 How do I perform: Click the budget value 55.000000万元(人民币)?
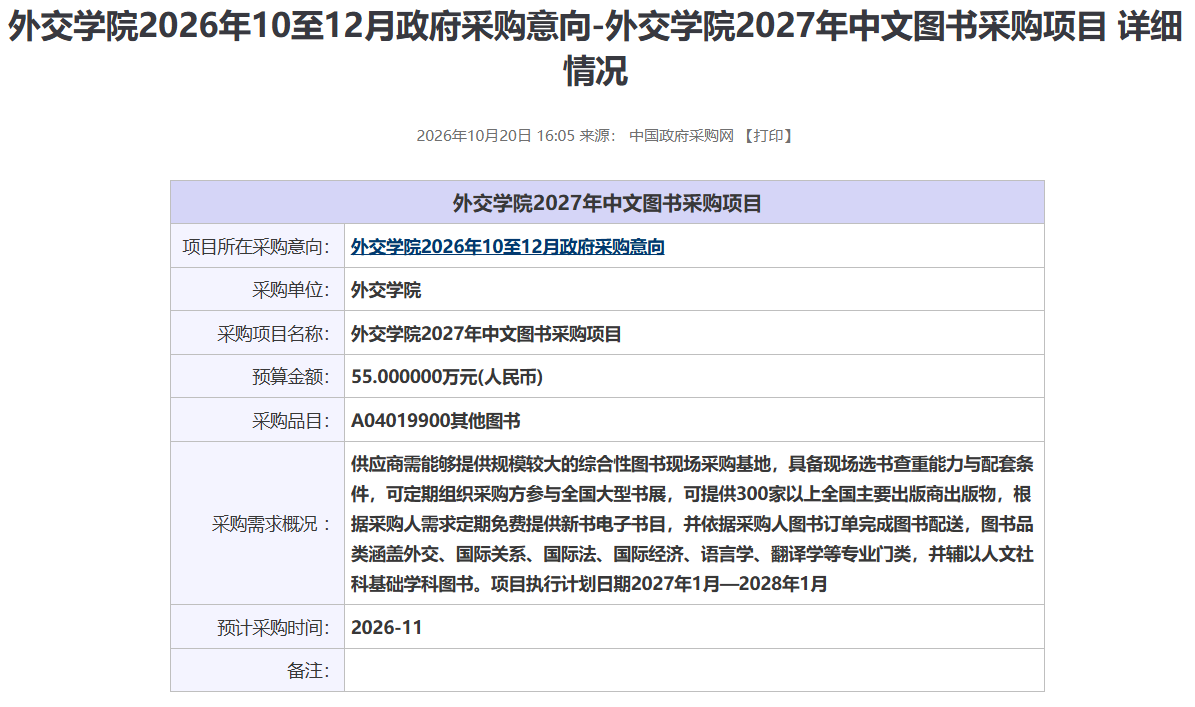pyautogui.click(x=447, y=377)
